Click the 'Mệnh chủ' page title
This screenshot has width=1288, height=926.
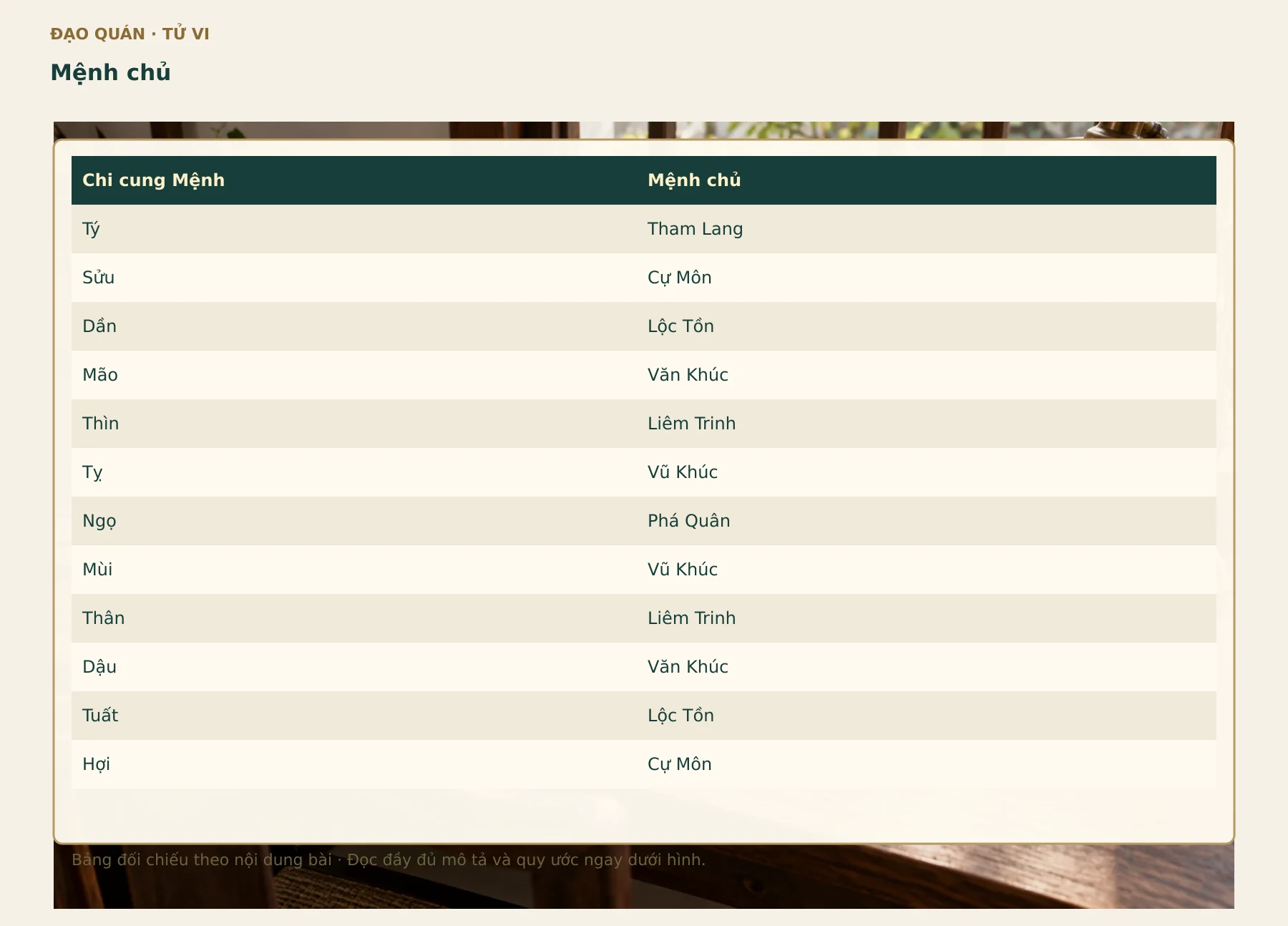point(110,73)
